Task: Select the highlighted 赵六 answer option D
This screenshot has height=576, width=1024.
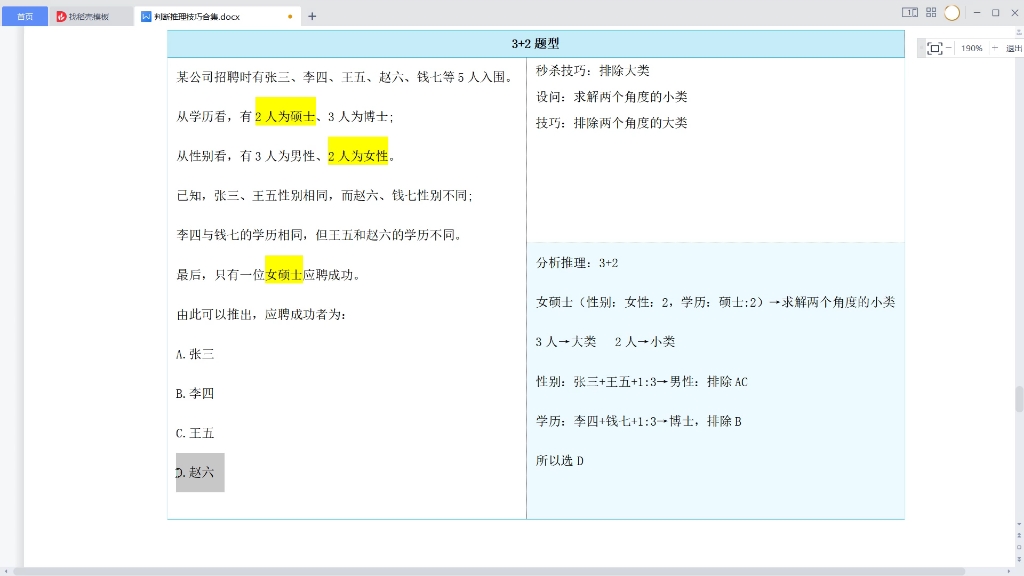Action: (199, 472)
